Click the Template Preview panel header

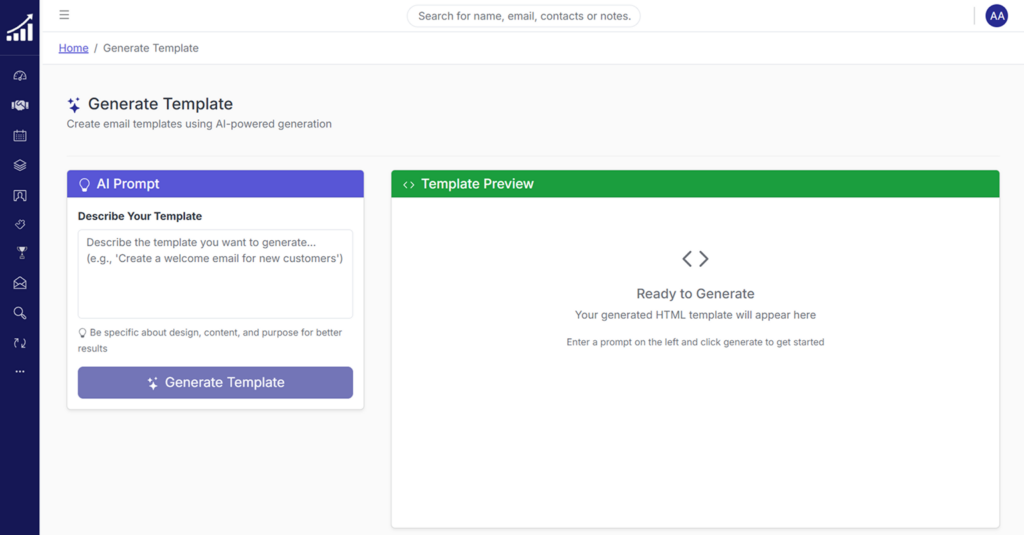[695, 184]
